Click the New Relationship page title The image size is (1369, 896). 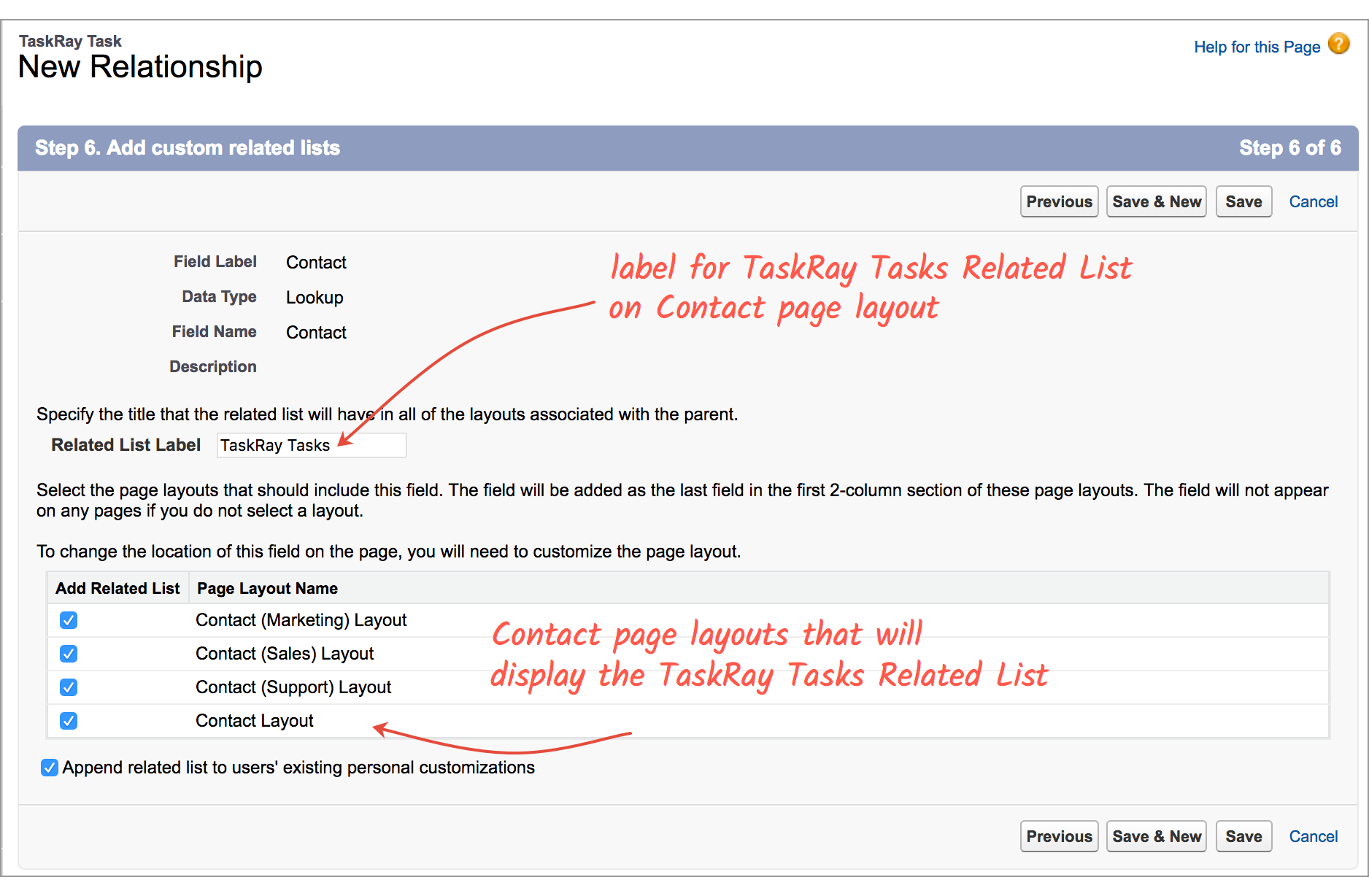pyautogui.click(x=140, y=67)
